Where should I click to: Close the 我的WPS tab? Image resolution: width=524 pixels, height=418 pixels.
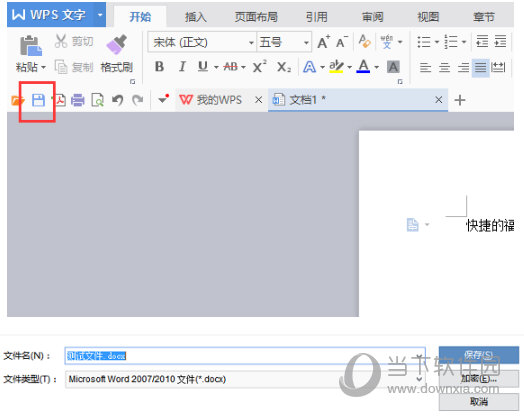(x=258, y=100)
